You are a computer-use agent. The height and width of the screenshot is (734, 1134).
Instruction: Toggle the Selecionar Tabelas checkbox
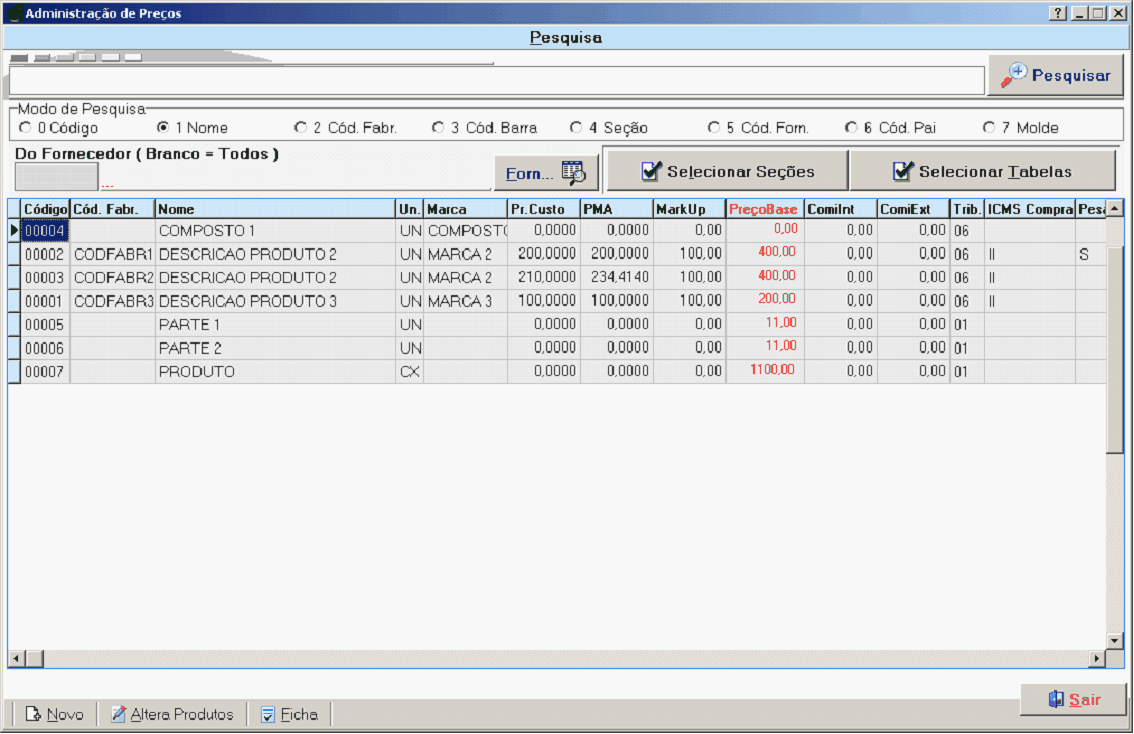[x=903, y=171]
